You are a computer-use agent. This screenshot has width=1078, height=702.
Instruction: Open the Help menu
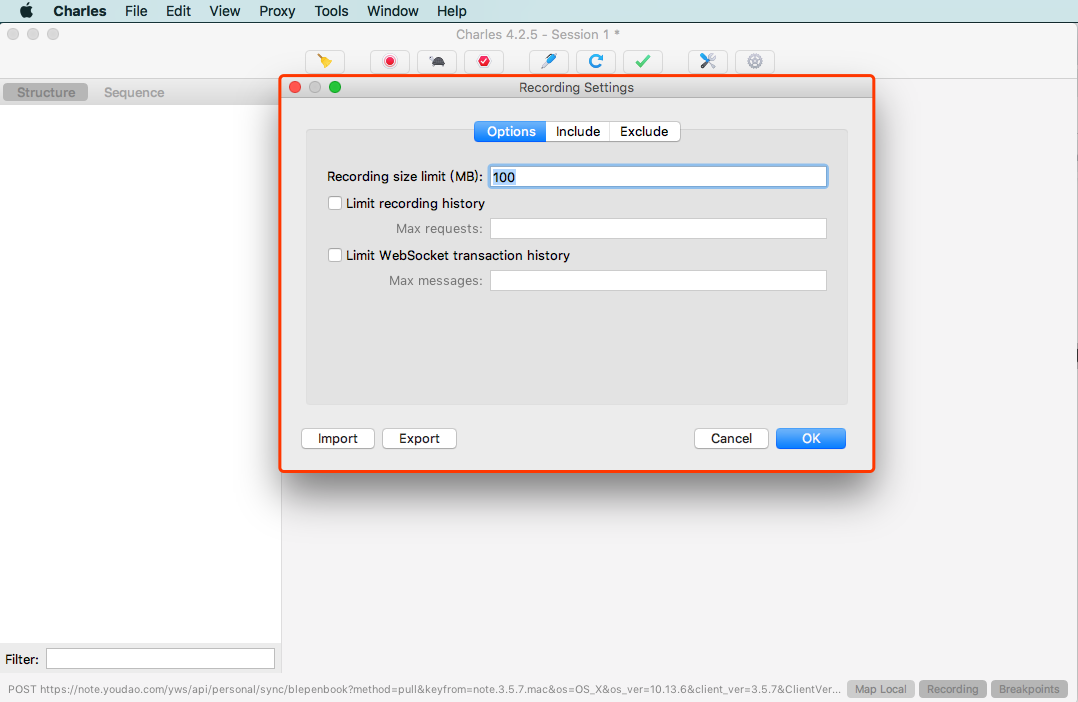(x=452, y=11)
